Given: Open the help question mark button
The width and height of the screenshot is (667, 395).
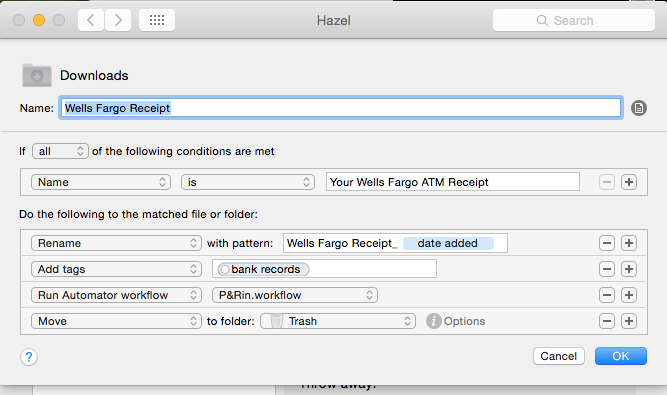Looking at the screenshot, I should click(29, 357).
